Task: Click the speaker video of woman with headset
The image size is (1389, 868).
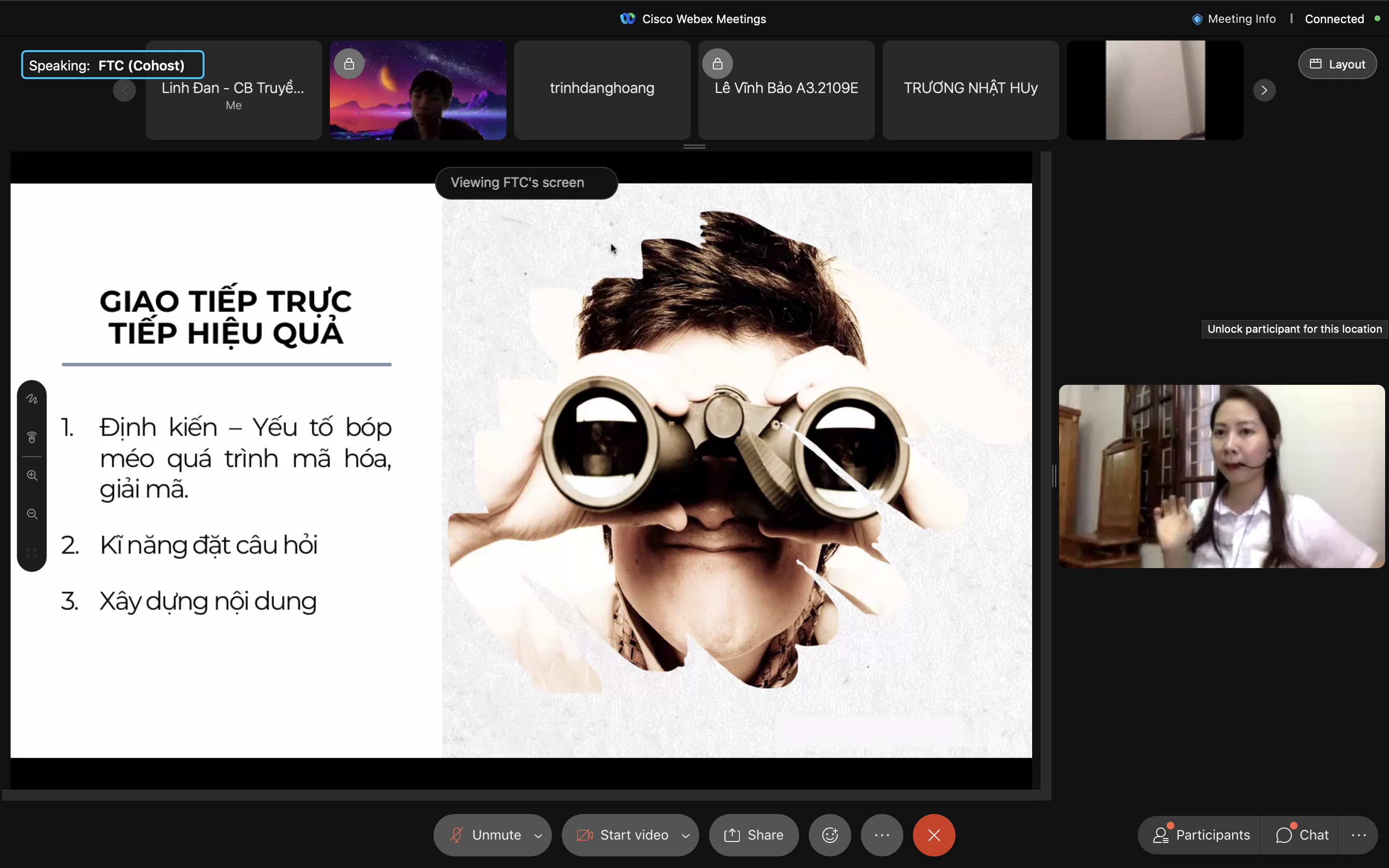Action: [x=1222, y=476]
